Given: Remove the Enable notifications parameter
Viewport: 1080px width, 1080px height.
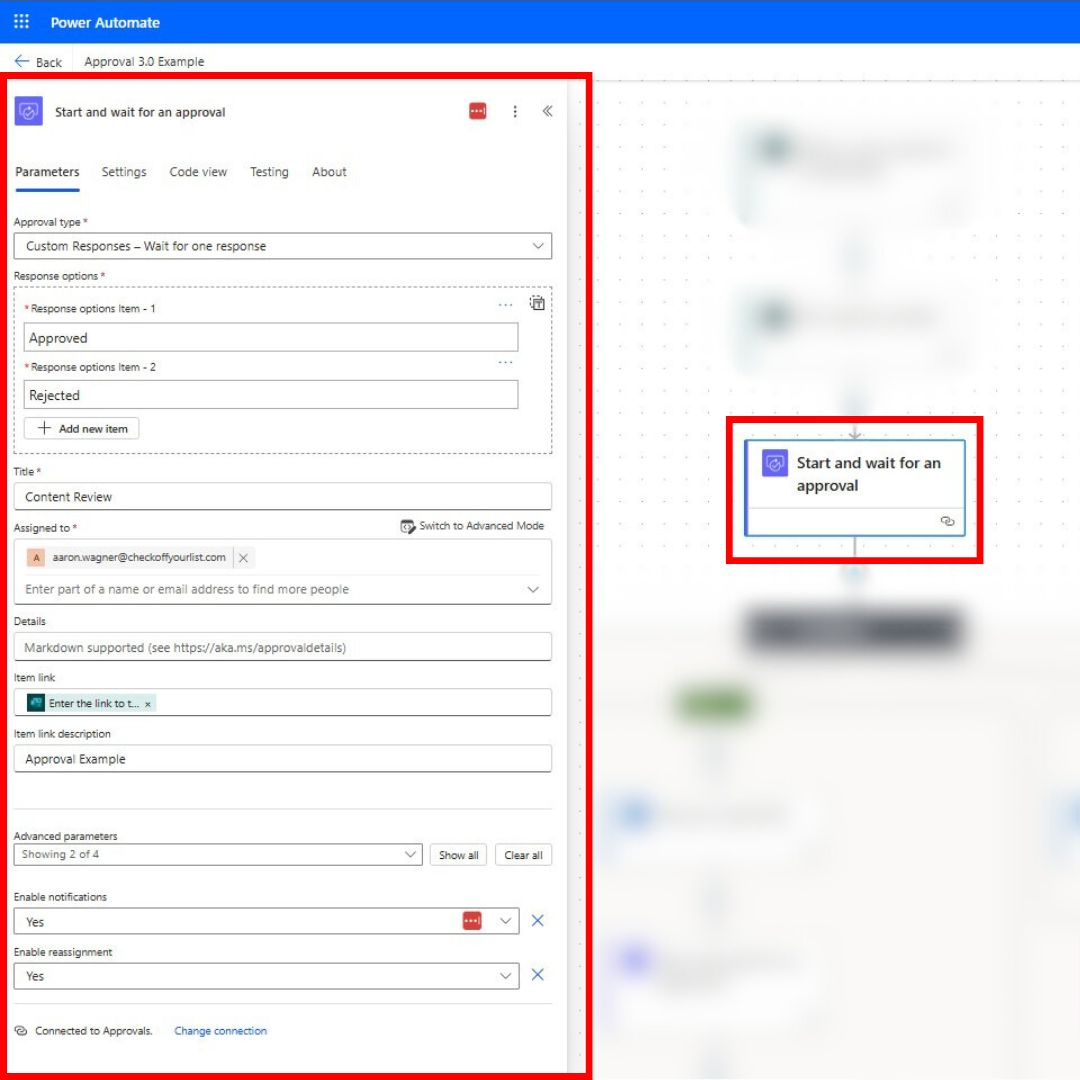Looking at the screenshot, I should point(538,921).
